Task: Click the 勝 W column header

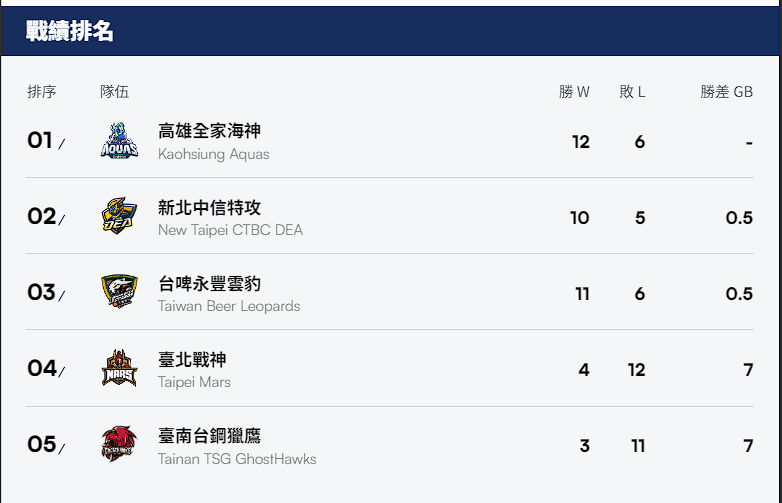Action: (x=574, y=92)
